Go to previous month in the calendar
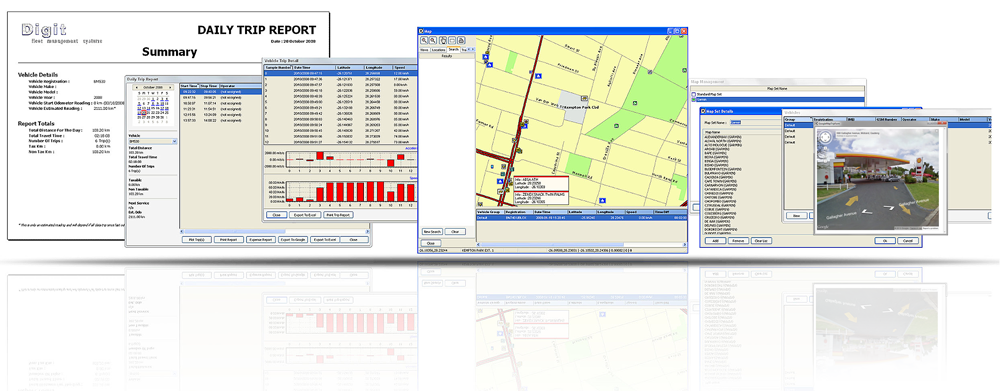This screenshot has width=1000, height=391. (136, 87)
